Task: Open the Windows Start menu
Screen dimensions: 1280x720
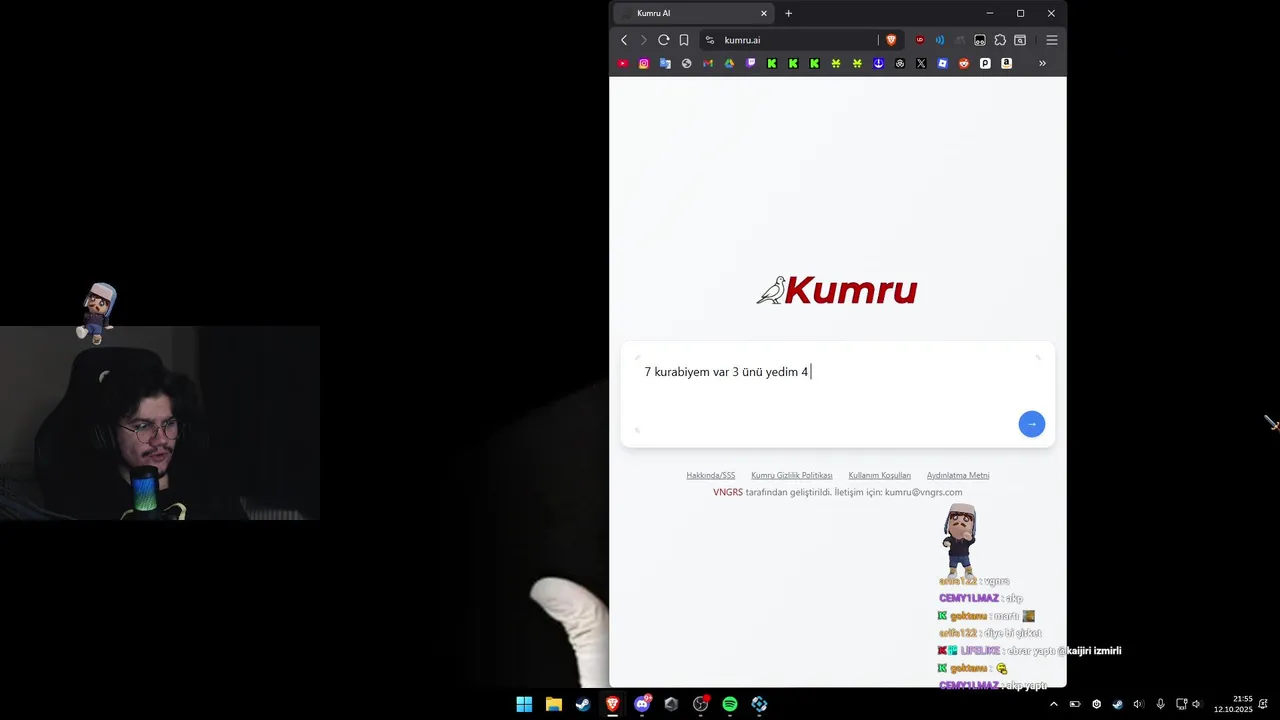Action: tap(524, 704)
